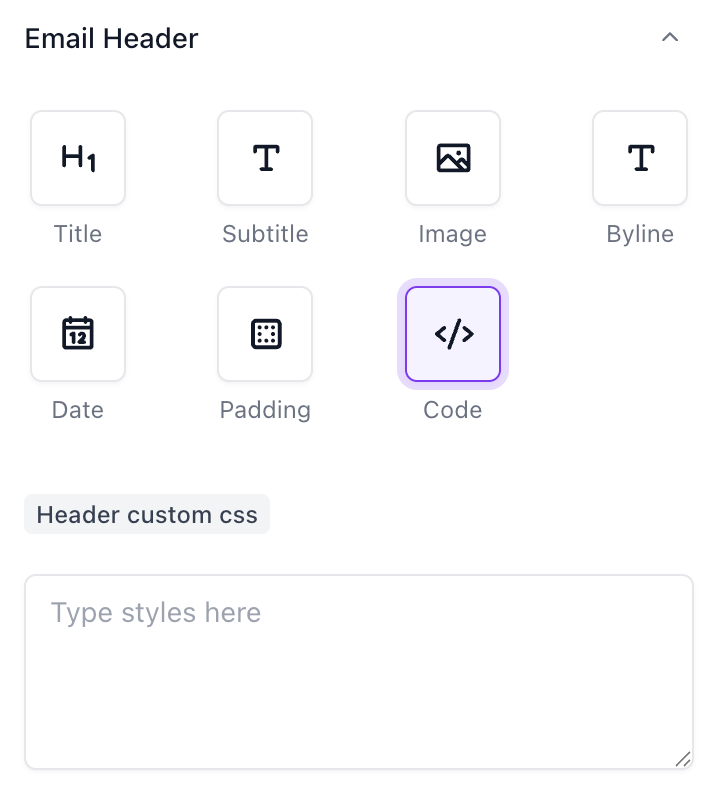
Task: Click the textarea resize handle corner
Action: pyautogui.click(x=683, y=759)
